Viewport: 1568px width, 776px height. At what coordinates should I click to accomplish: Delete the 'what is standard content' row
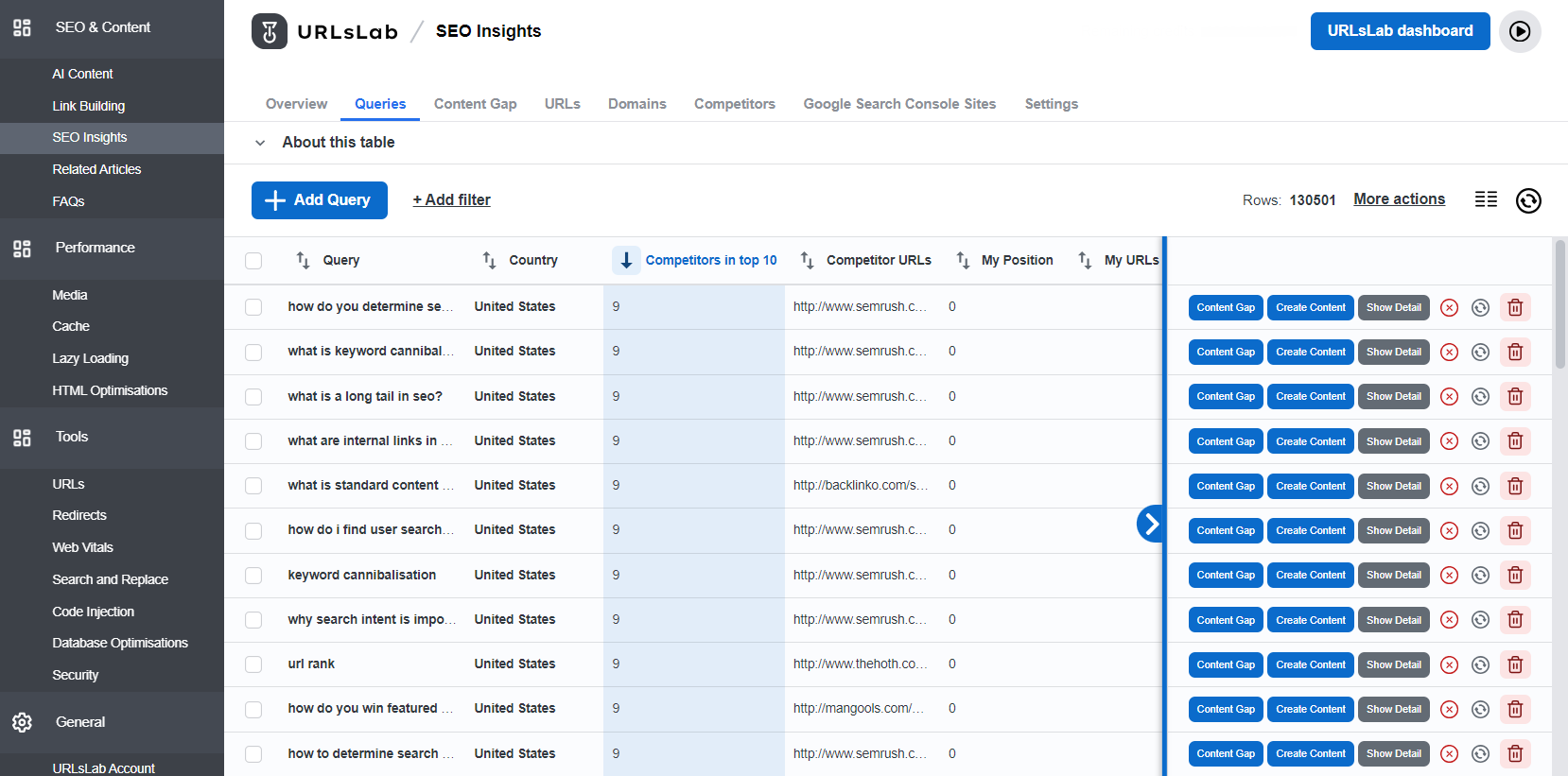click(x=1515, y=486)
